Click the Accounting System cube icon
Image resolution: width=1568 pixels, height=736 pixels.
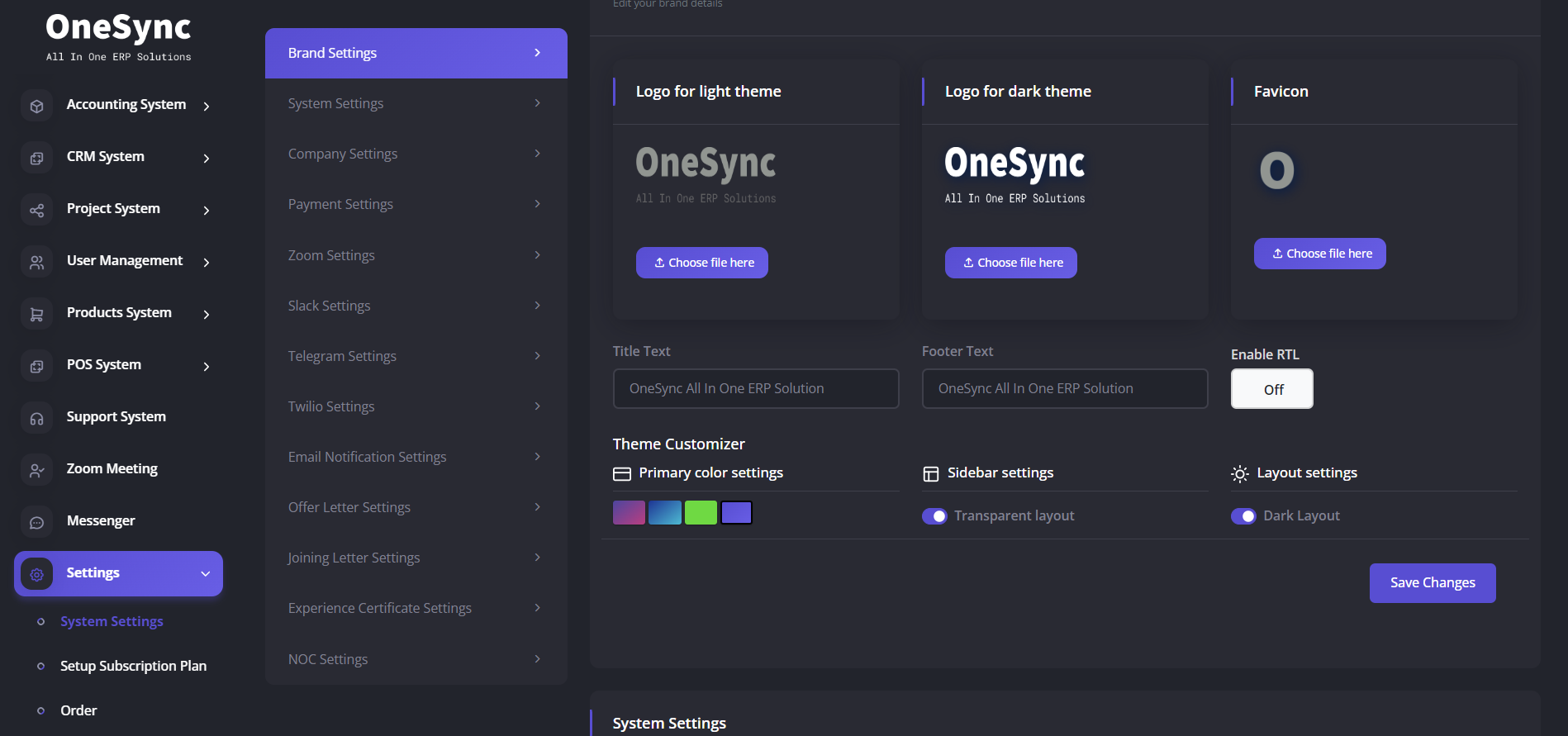pyautogui.click(x=36, y=106)
